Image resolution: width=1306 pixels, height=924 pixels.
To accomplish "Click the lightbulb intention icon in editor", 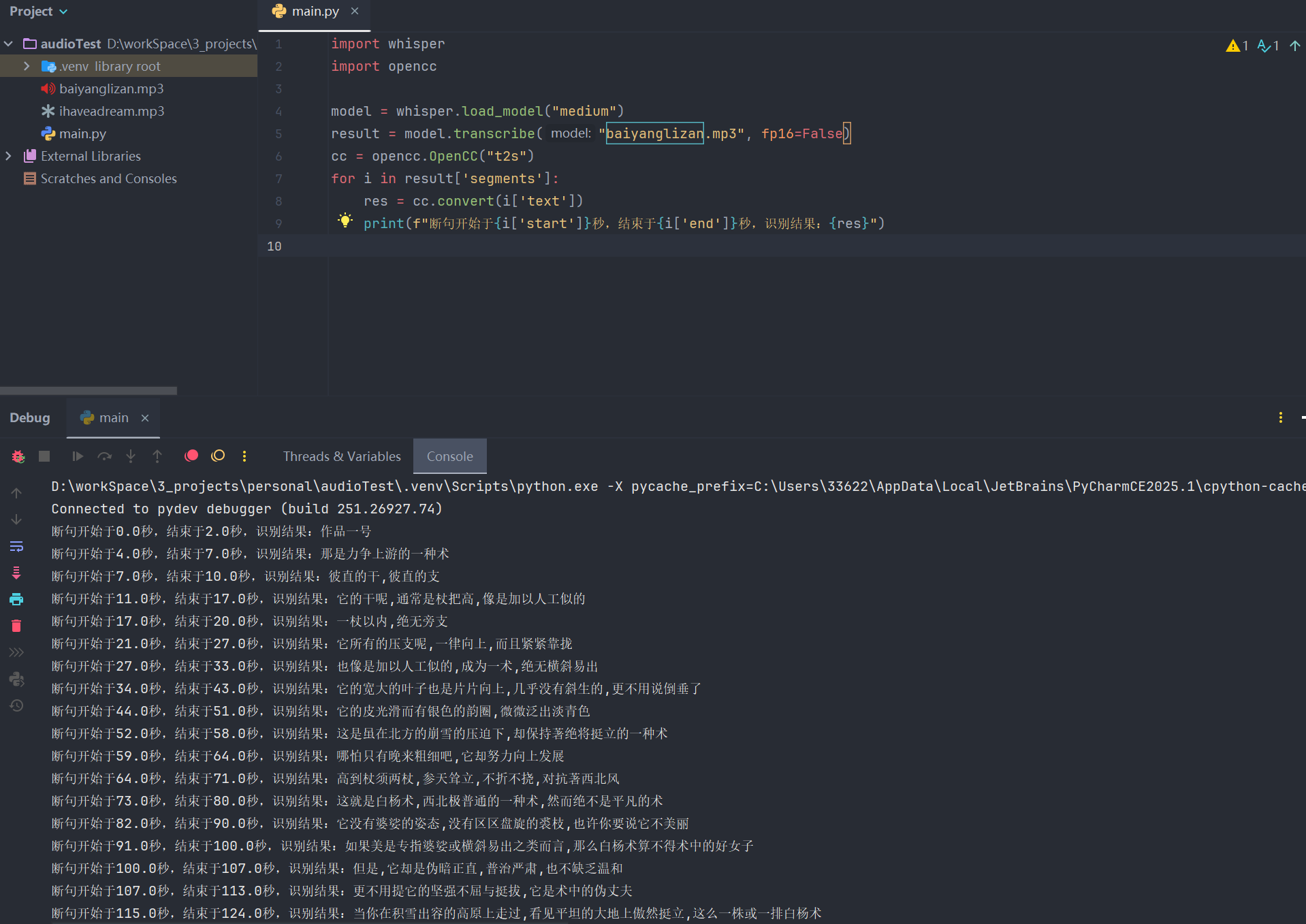I will click(345, 220).
